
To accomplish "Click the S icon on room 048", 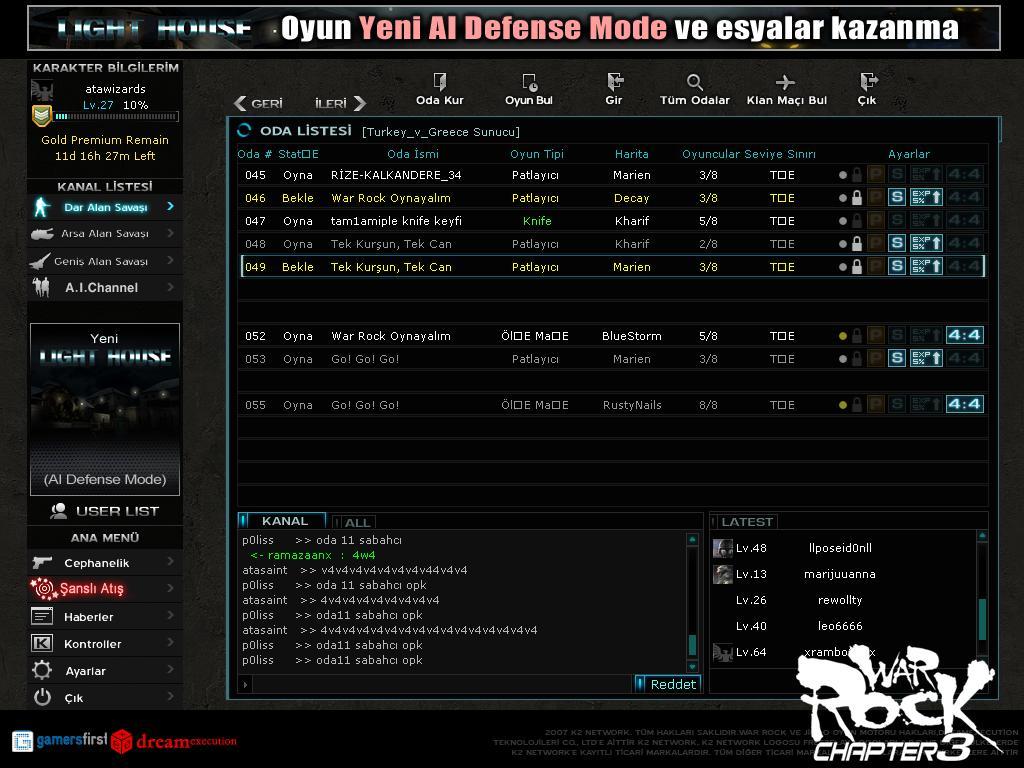I will click(897, 243).
